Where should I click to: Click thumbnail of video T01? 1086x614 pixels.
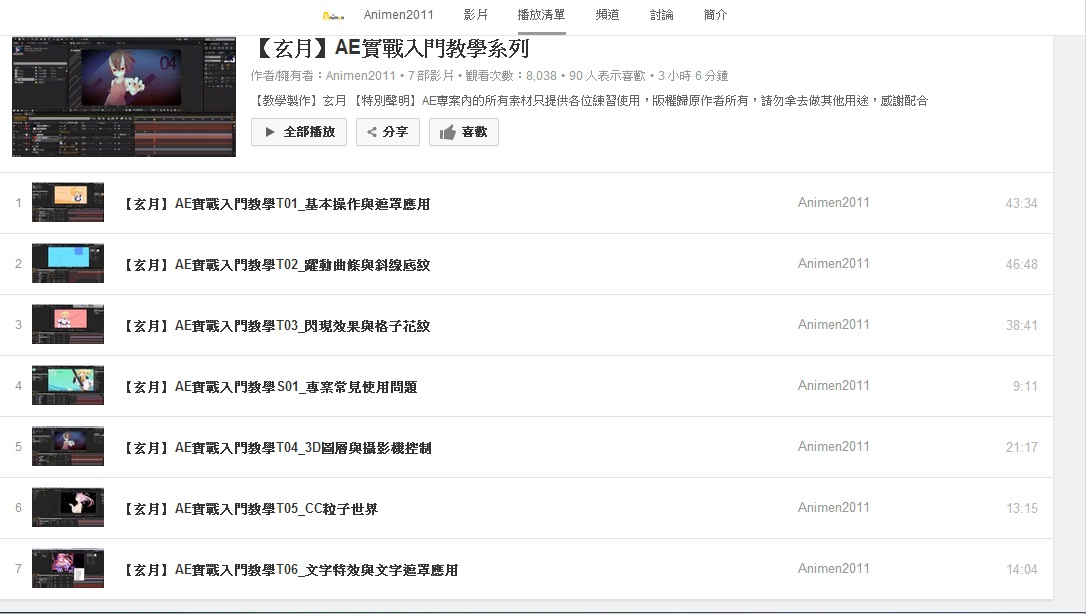pos(68,203)
